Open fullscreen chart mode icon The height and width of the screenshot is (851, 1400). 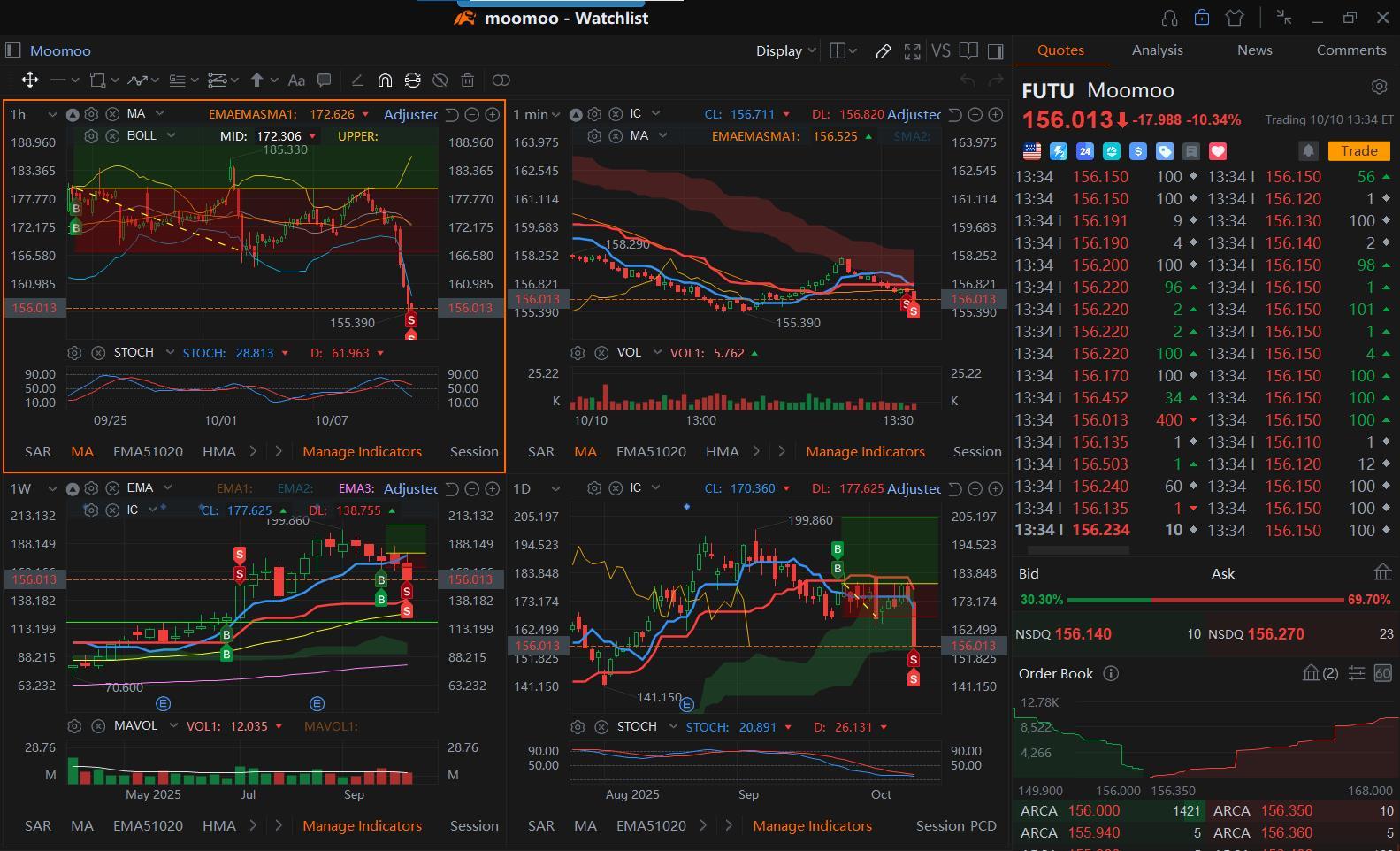(x=912, y=51)
